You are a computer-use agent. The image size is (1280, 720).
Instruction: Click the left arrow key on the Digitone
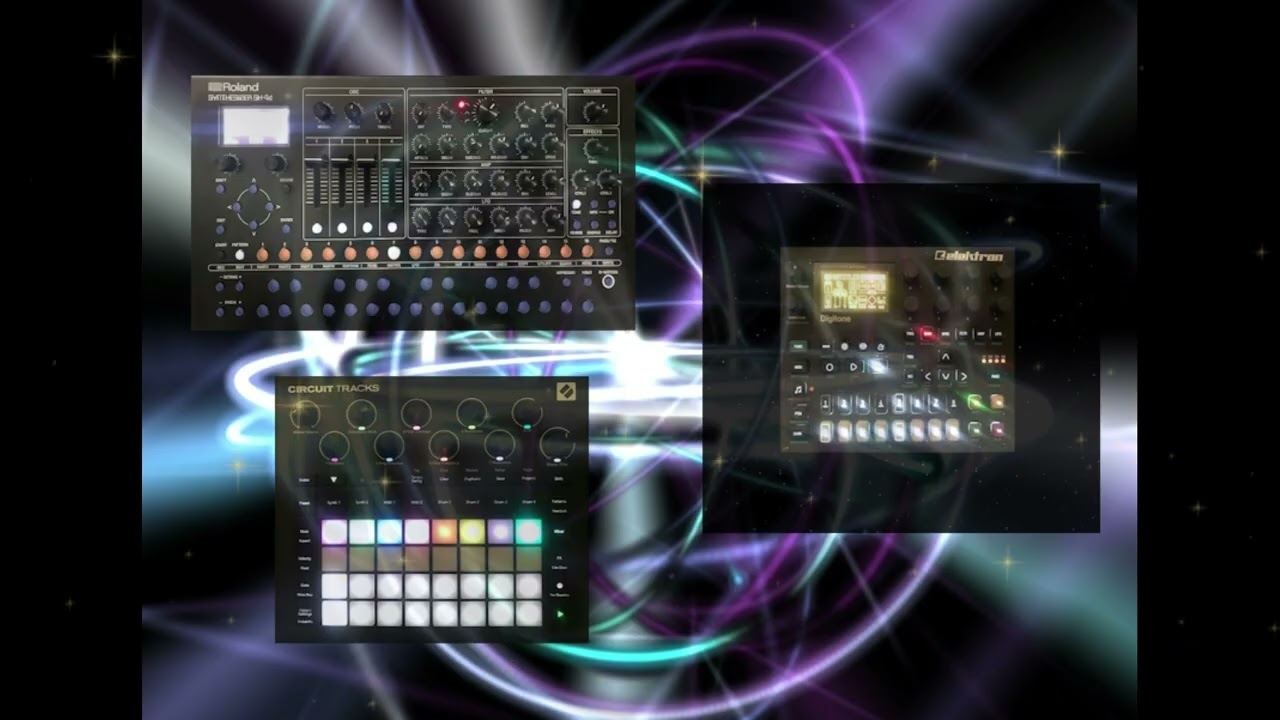(927, 377)
